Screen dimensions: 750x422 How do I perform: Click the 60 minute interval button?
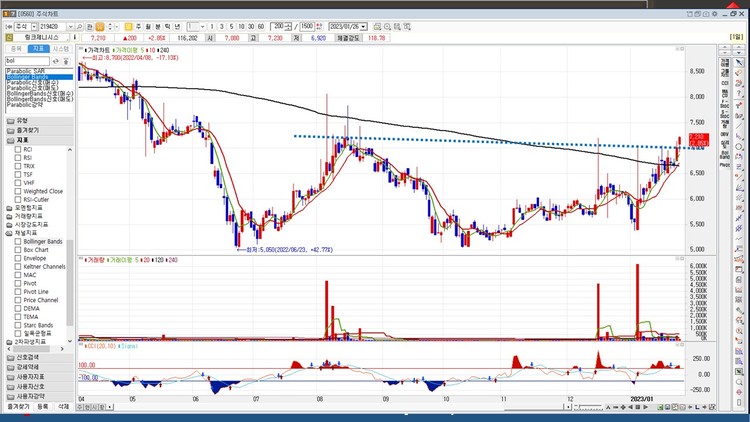261,27
